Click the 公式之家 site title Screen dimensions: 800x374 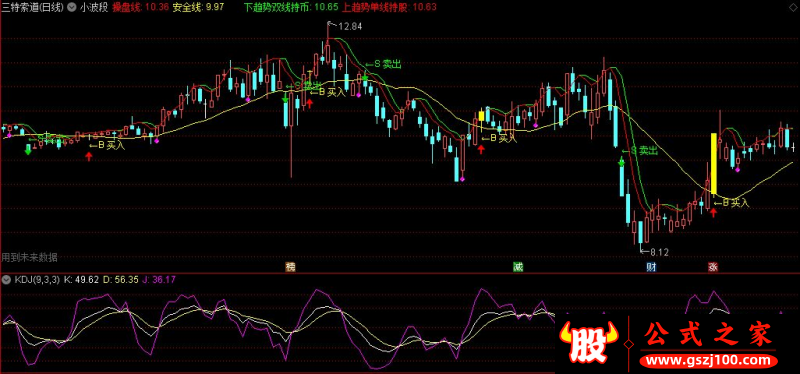(x=709, y=335)
